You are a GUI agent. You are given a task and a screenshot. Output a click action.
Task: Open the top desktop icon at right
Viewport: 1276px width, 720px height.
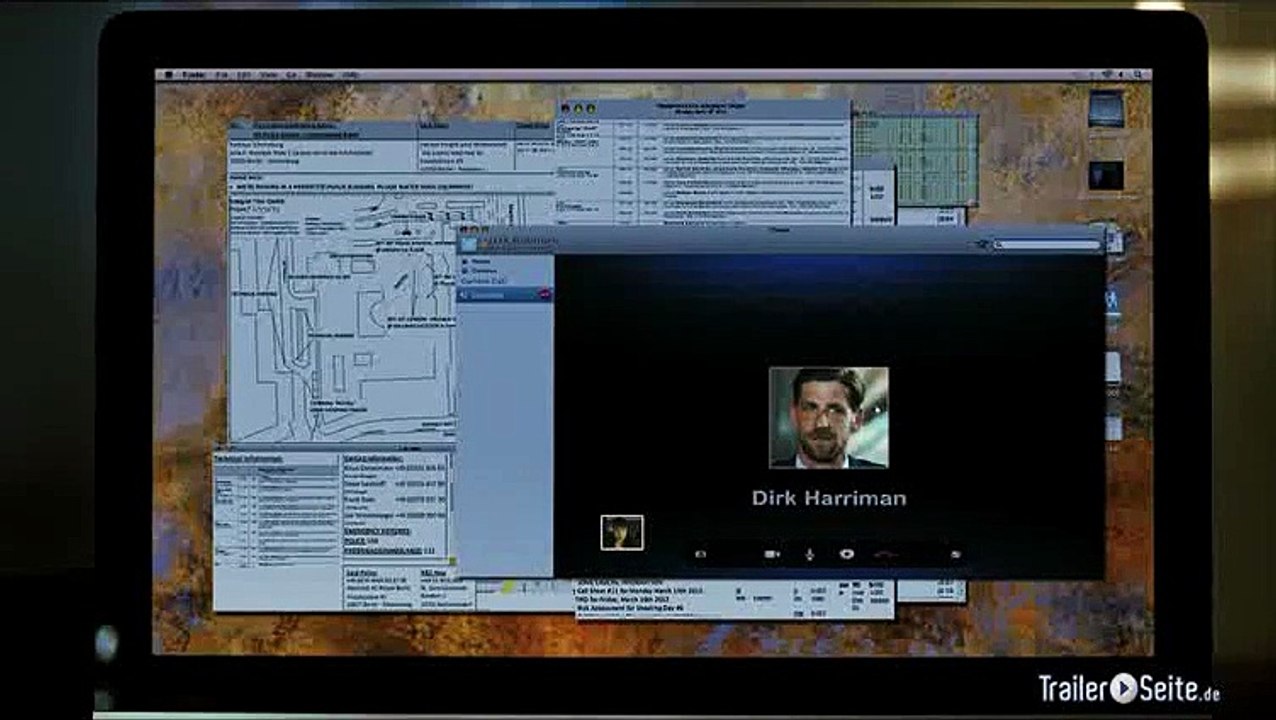point(1106,109)
